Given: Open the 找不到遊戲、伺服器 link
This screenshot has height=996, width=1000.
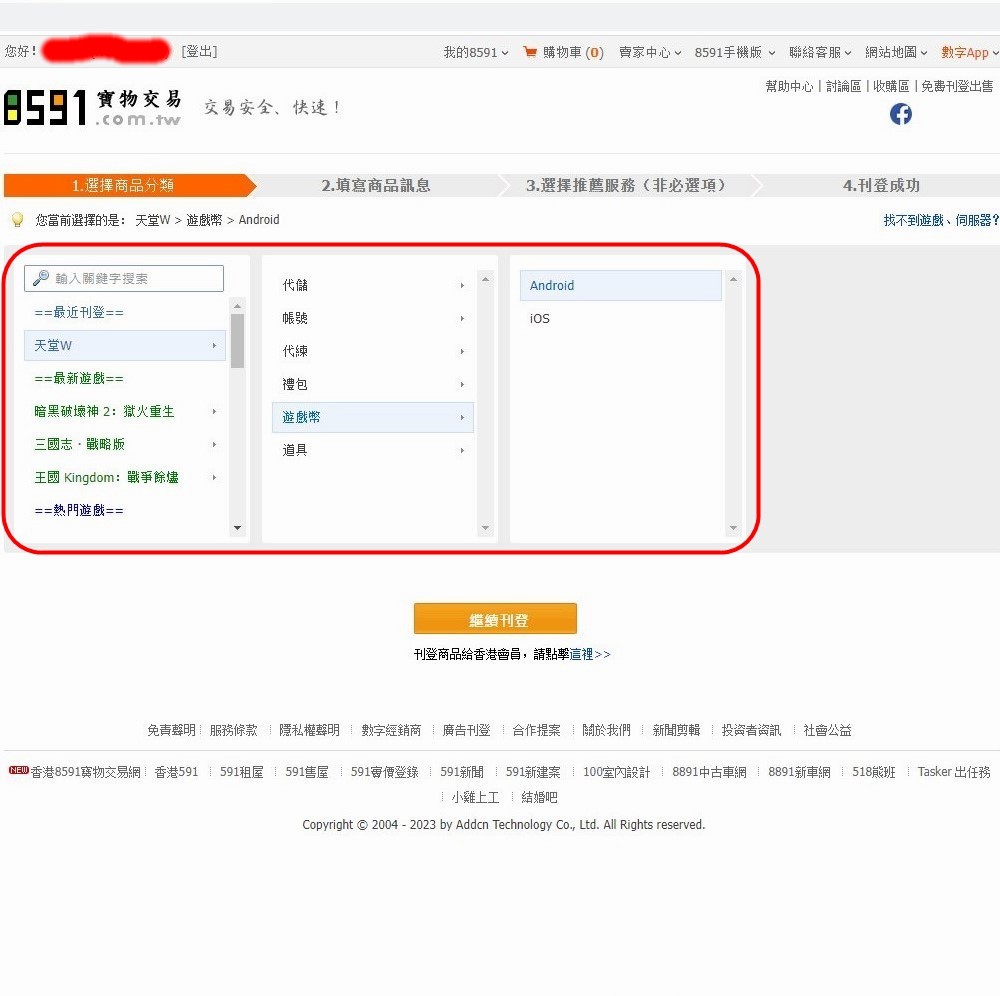Looking at the screenshot, I should [940, 220].
